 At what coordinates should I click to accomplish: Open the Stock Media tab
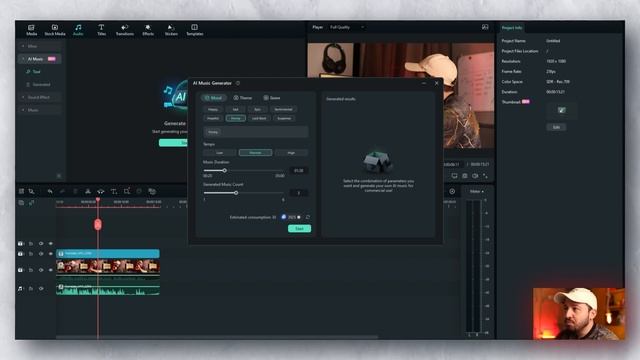(x=55, y=30)
